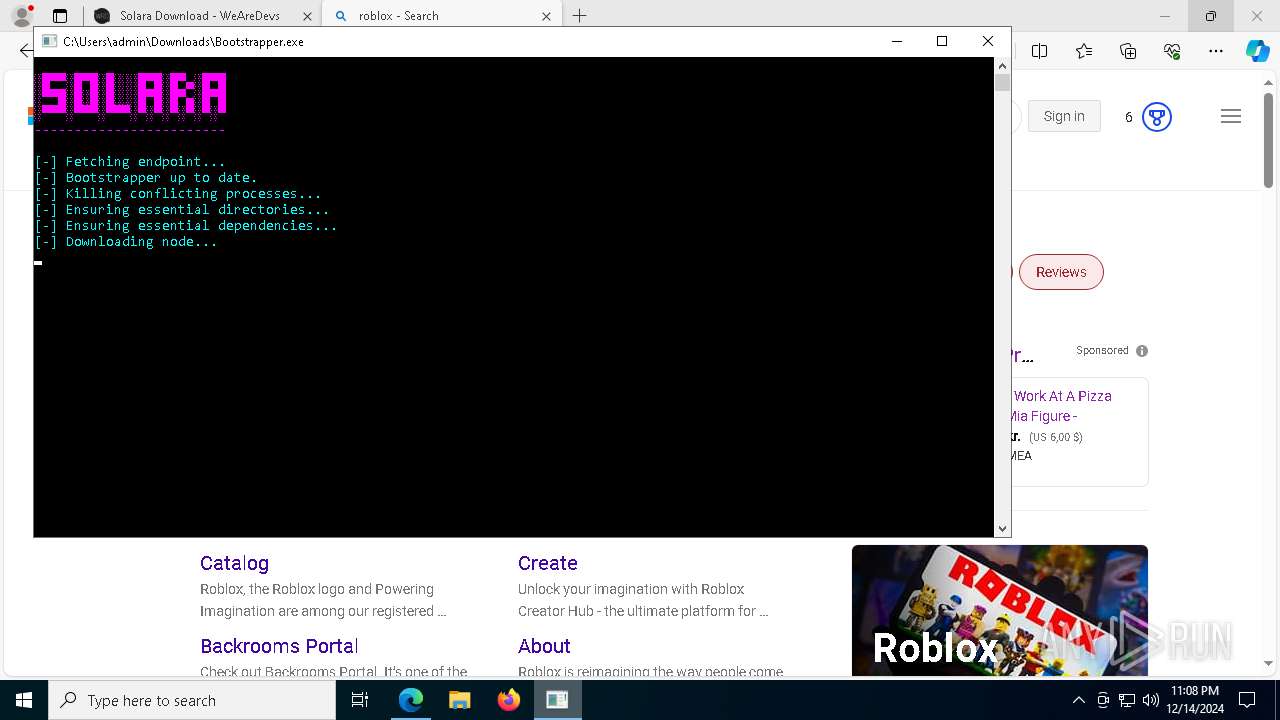Open Microsoft Rewards medal icon
The width and height of the screenshot is (1280, 720).
click(1156, 117)
